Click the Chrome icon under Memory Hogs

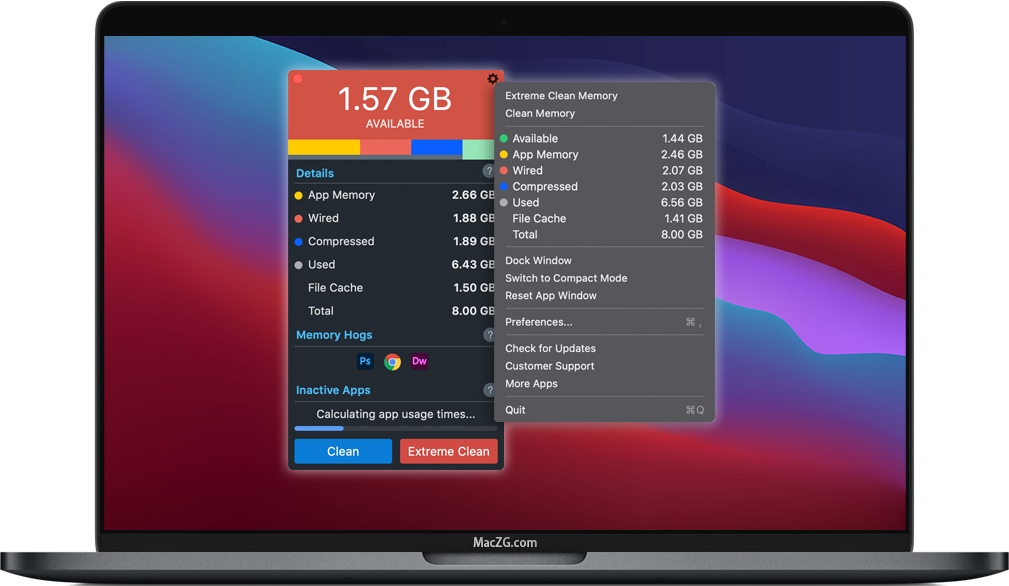(393, 362)
